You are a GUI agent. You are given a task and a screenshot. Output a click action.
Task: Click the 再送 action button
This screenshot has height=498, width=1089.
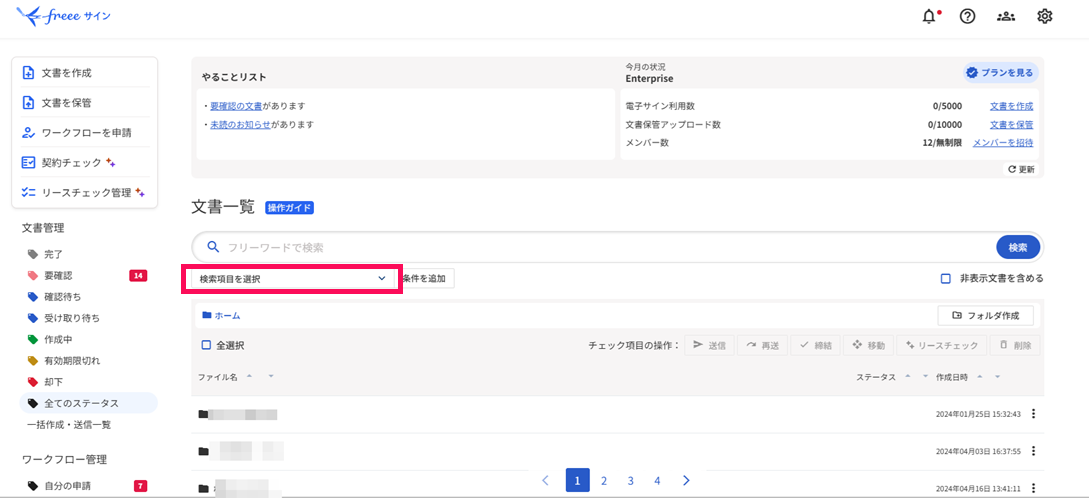click(763, 345)
